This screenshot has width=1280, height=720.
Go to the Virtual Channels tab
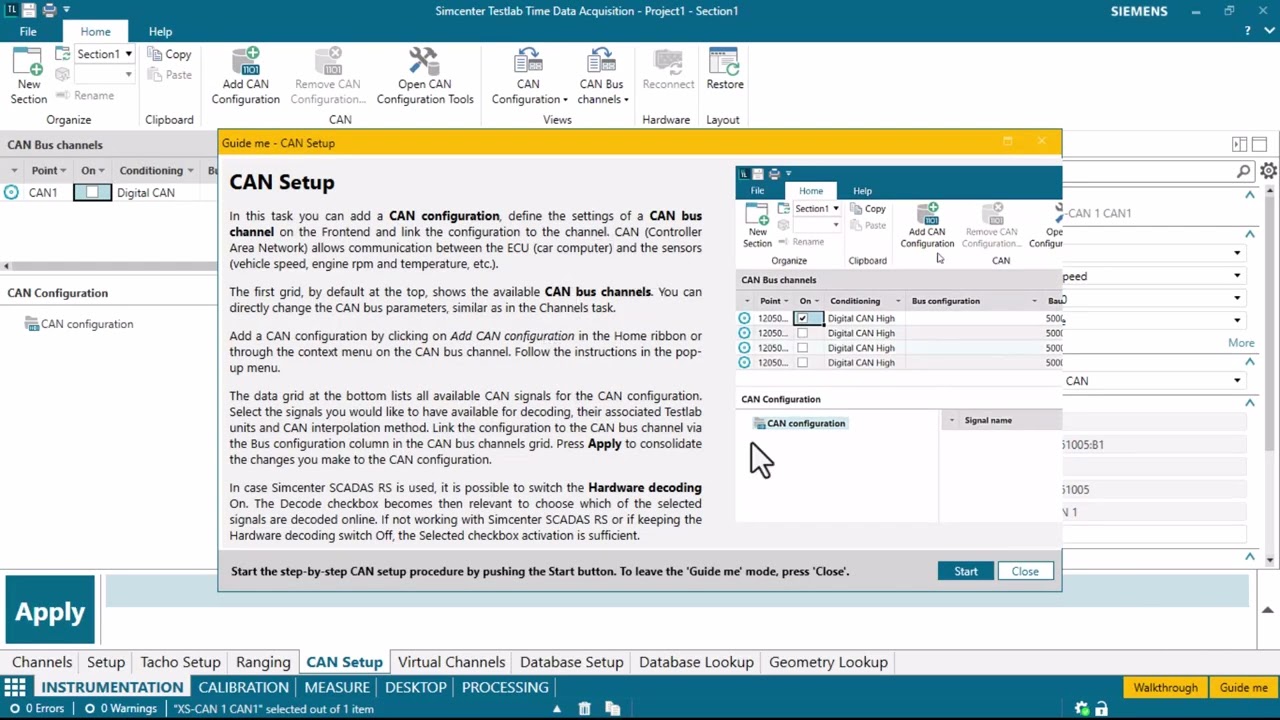tap(451, 662)
